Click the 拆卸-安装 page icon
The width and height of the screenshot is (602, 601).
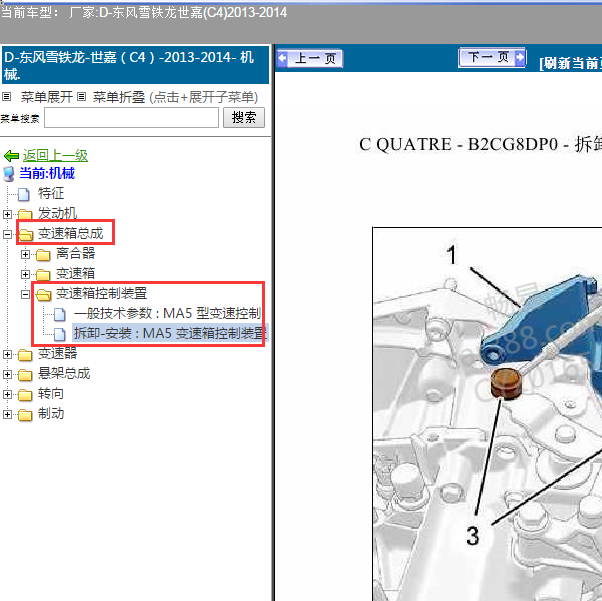(x=60, y=334)
